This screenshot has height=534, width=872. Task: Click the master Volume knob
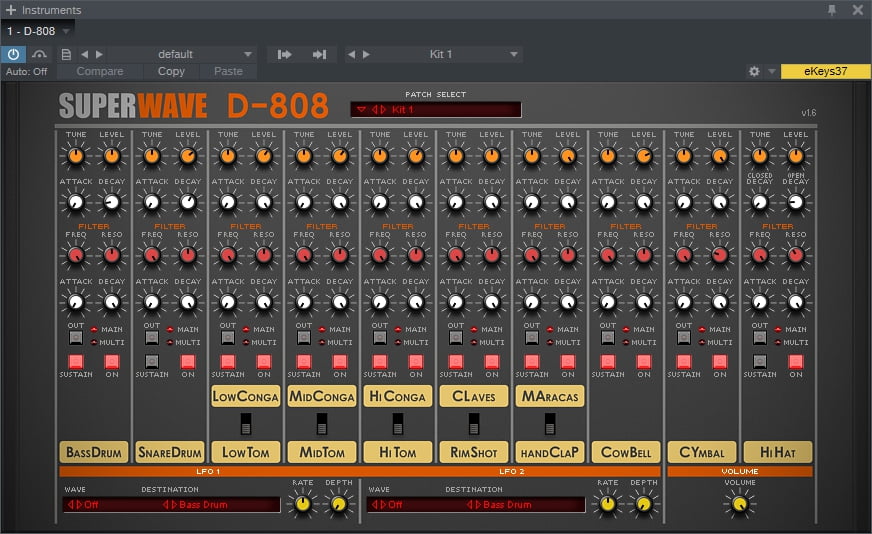pos(739,505)
